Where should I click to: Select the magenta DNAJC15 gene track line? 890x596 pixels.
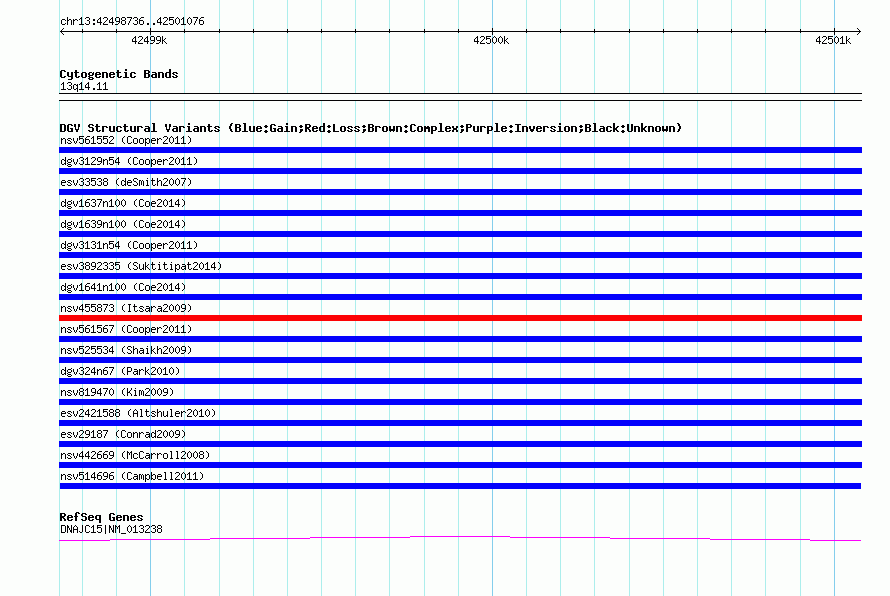pyautogui.click(x=460, y=539)
